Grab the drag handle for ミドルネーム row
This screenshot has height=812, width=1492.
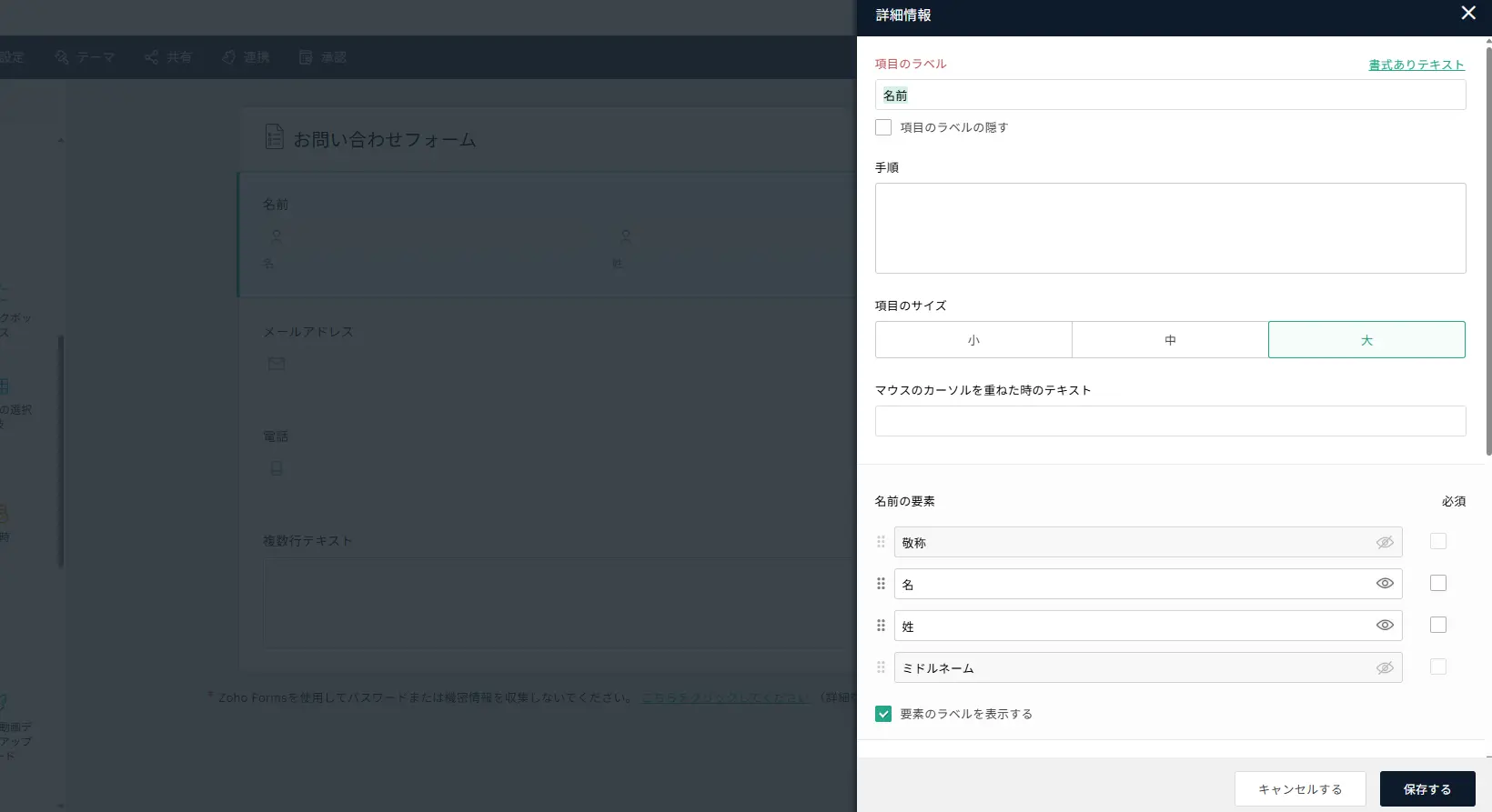coord(881,667)
